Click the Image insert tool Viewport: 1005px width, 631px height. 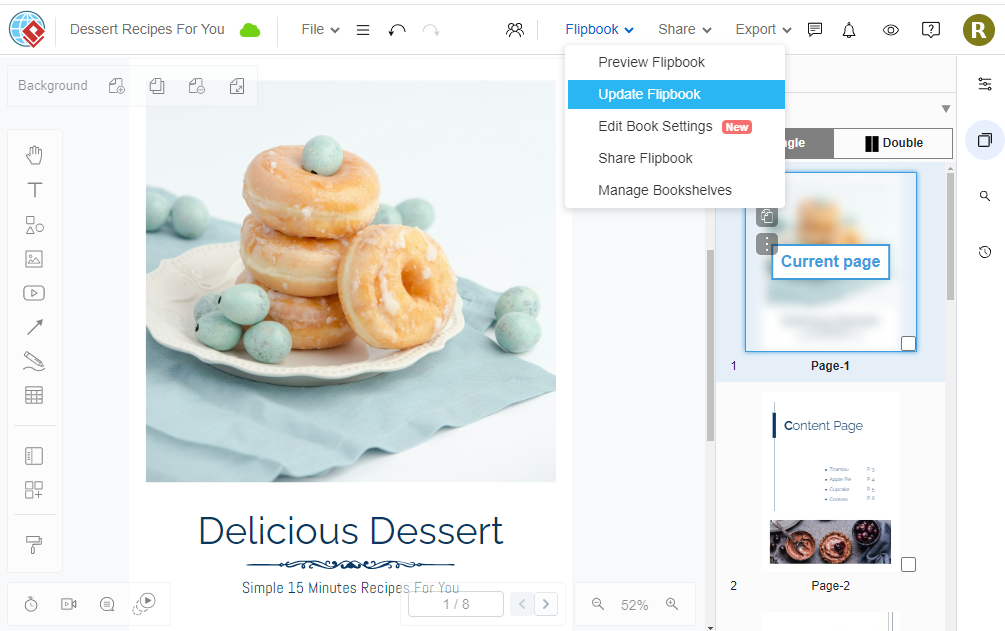[34, 259]
